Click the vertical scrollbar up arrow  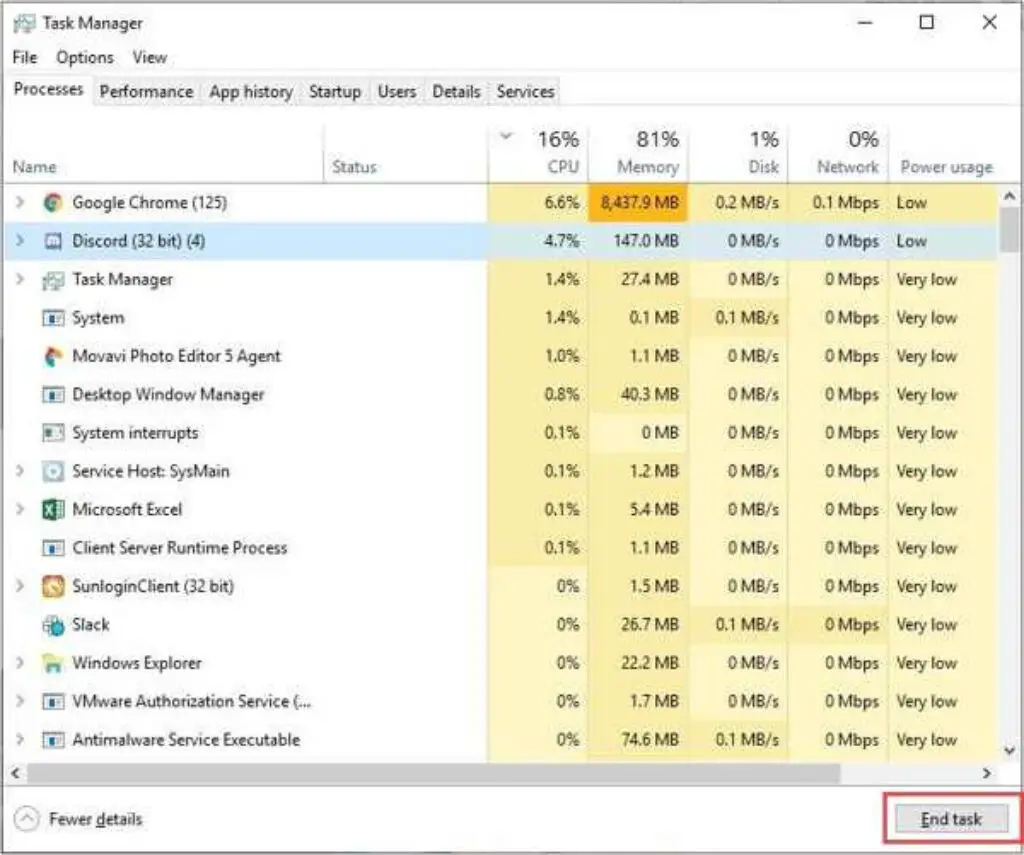[1010, 195]
